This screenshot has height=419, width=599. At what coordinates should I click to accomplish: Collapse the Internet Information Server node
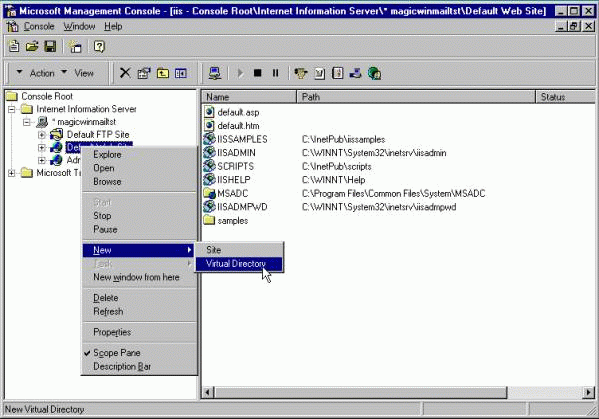tap(11, 110)
